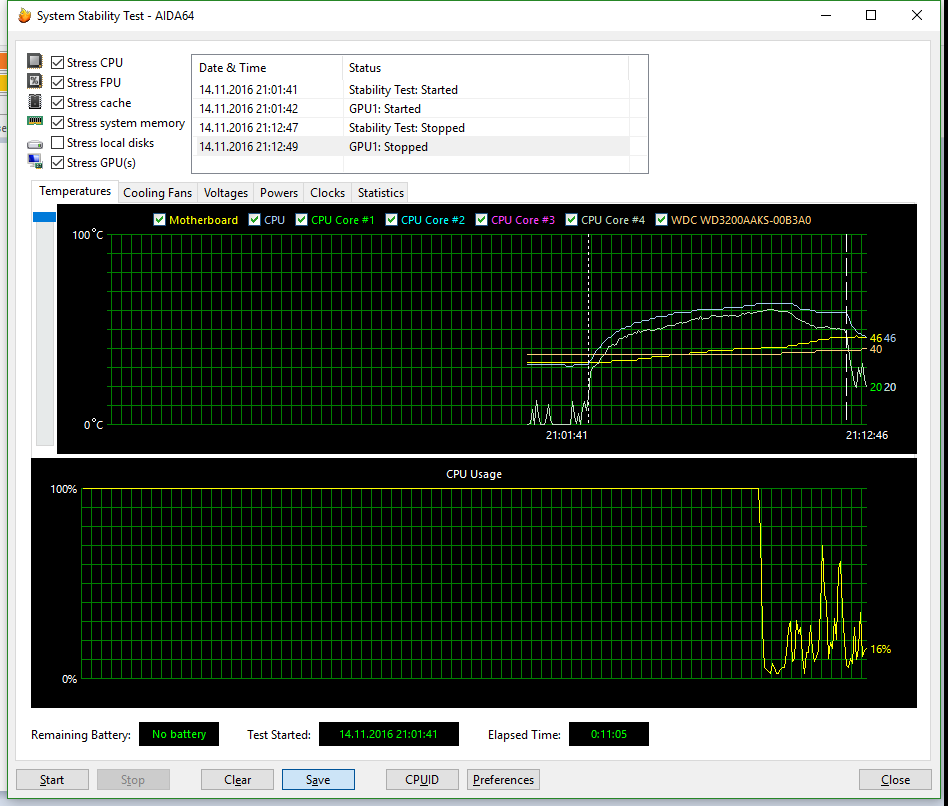Screen dimensions: 948x806
Task: Click the blue graph scale slider handle
Action: coord(44,216)
